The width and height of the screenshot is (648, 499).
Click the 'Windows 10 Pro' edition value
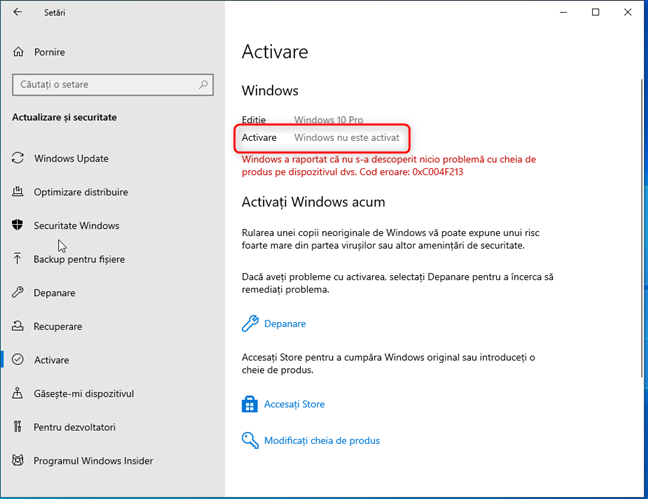pos(329,120)
